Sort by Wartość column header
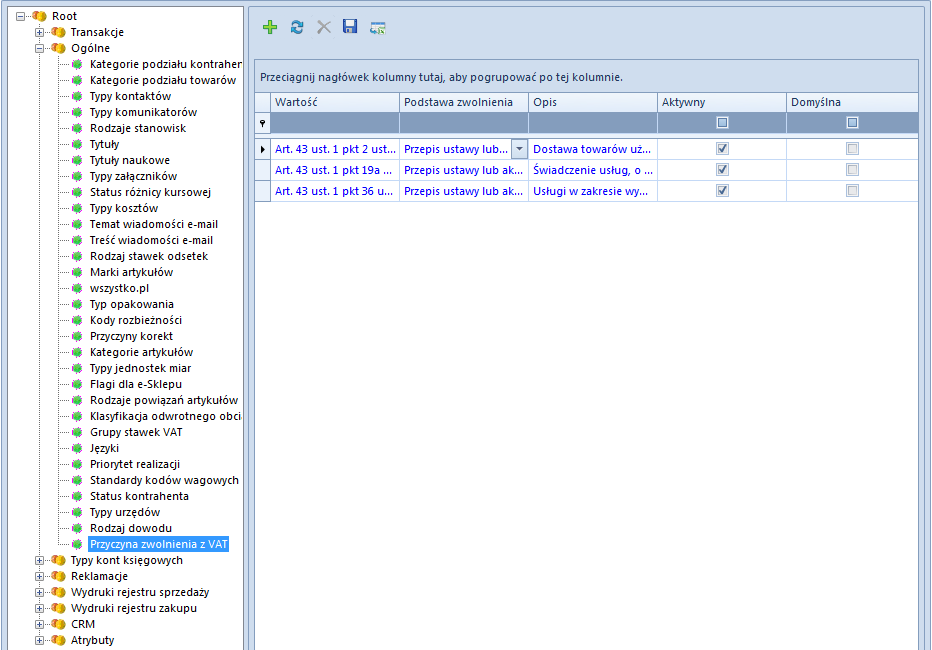Viewport: 932px width, 650px height. (335, 102)
